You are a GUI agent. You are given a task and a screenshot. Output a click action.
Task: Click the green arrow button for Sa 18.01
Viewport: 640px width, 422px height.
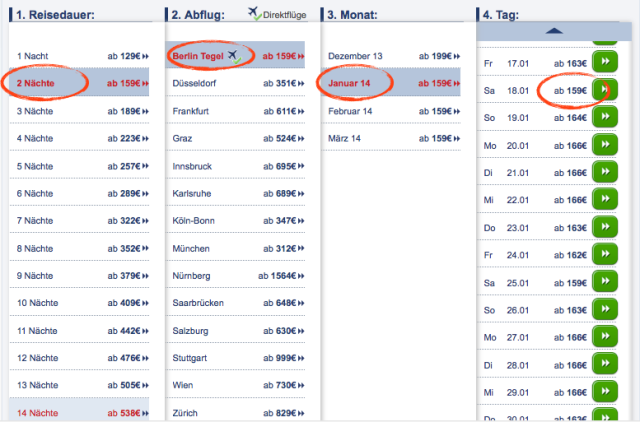[605, 89]
